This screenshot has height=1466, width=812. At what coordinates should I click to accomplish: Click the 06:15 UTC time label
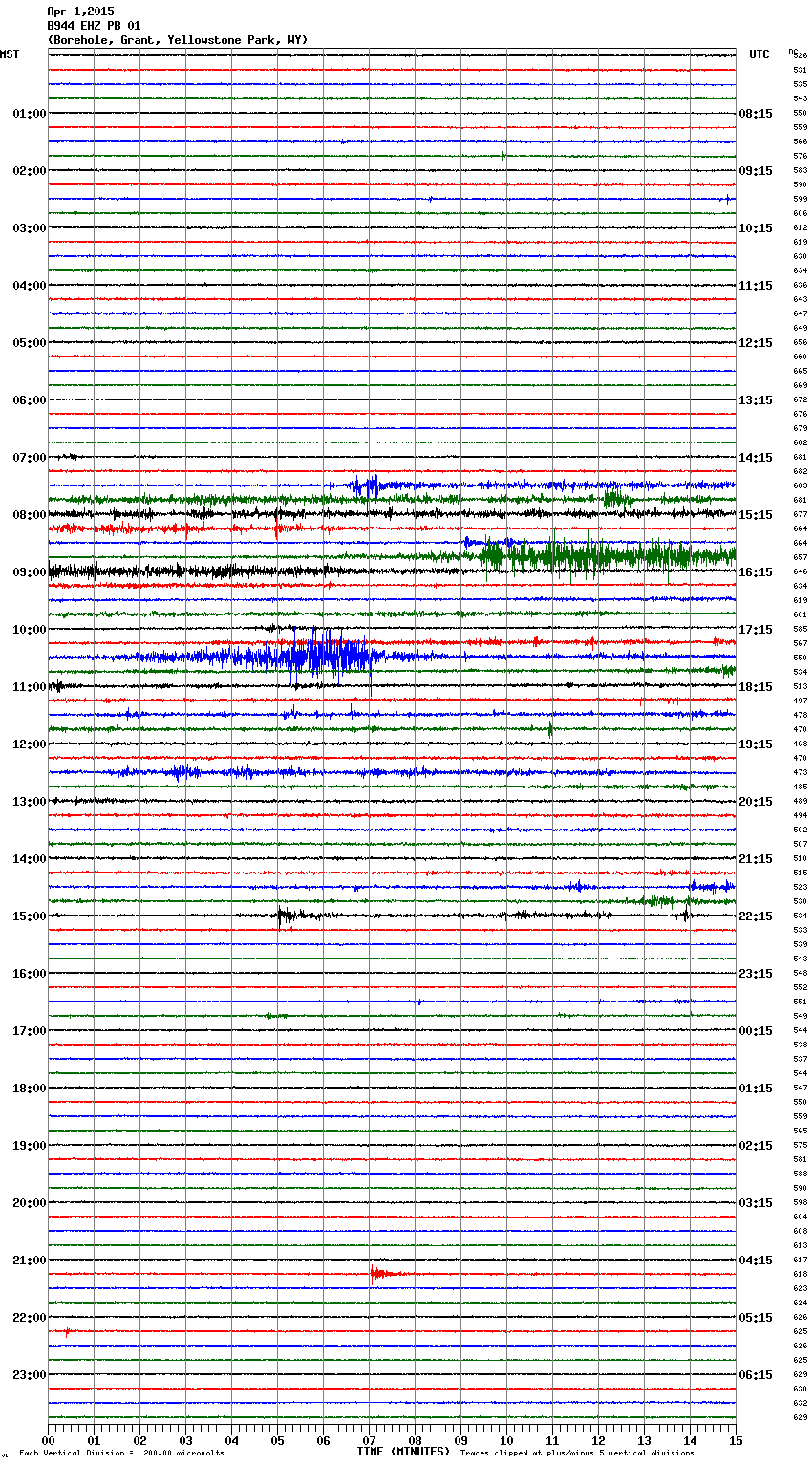coord(756,1375)
